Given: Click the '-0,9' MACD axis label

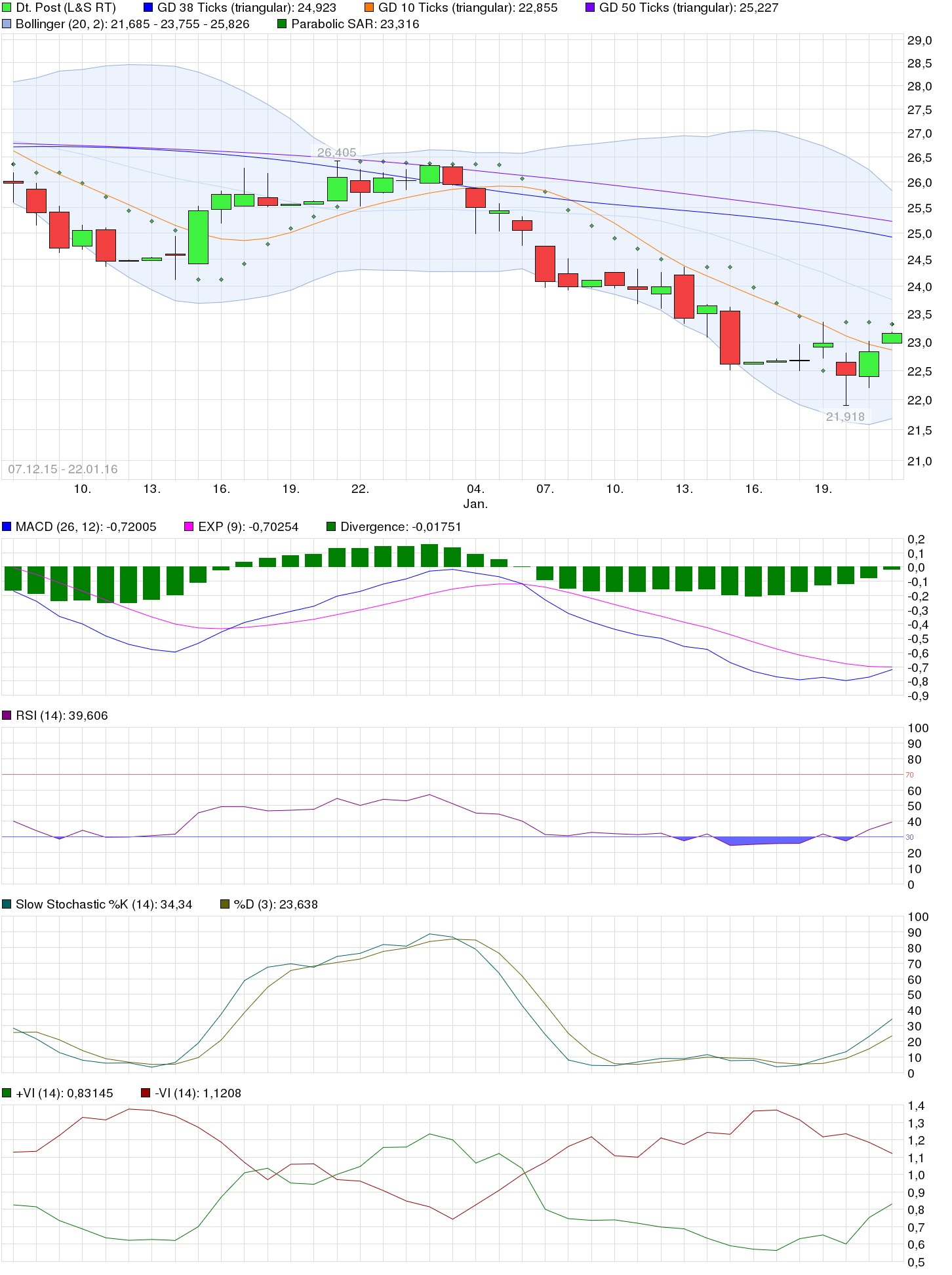Looking at the screenshot, I should click(917, 696).
